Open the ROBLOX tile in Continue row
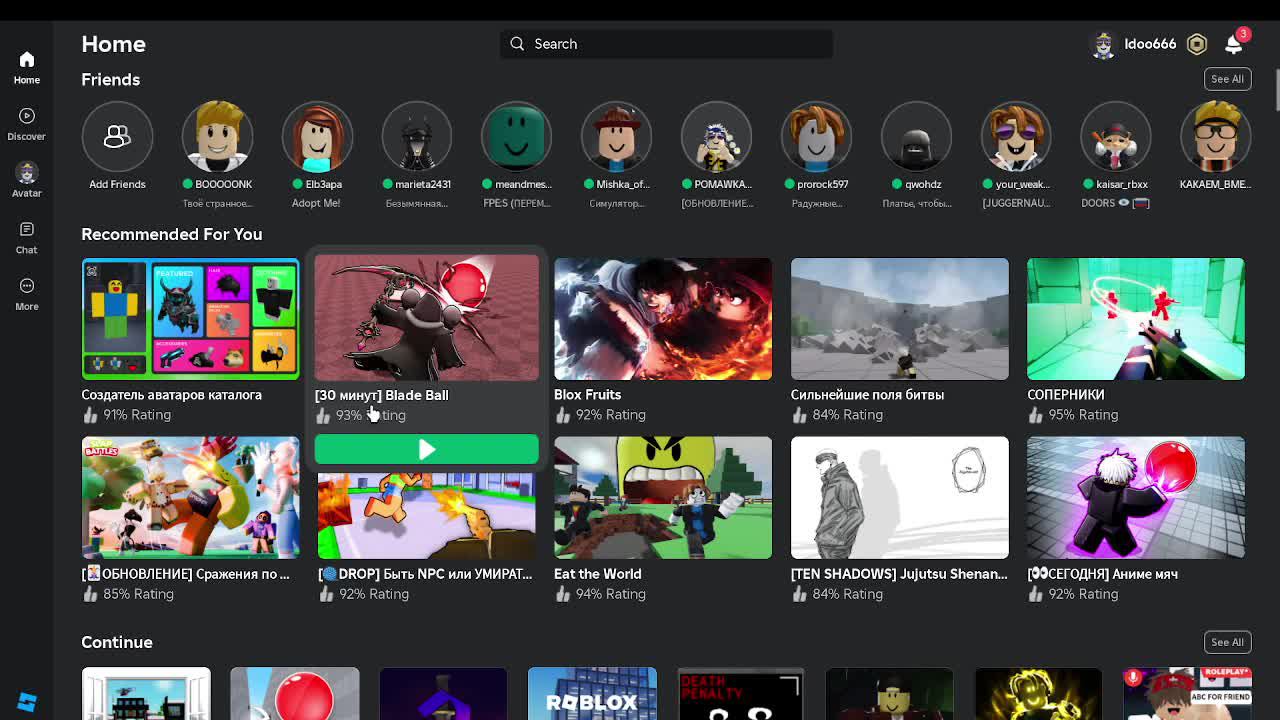 [x=592, y=694]
